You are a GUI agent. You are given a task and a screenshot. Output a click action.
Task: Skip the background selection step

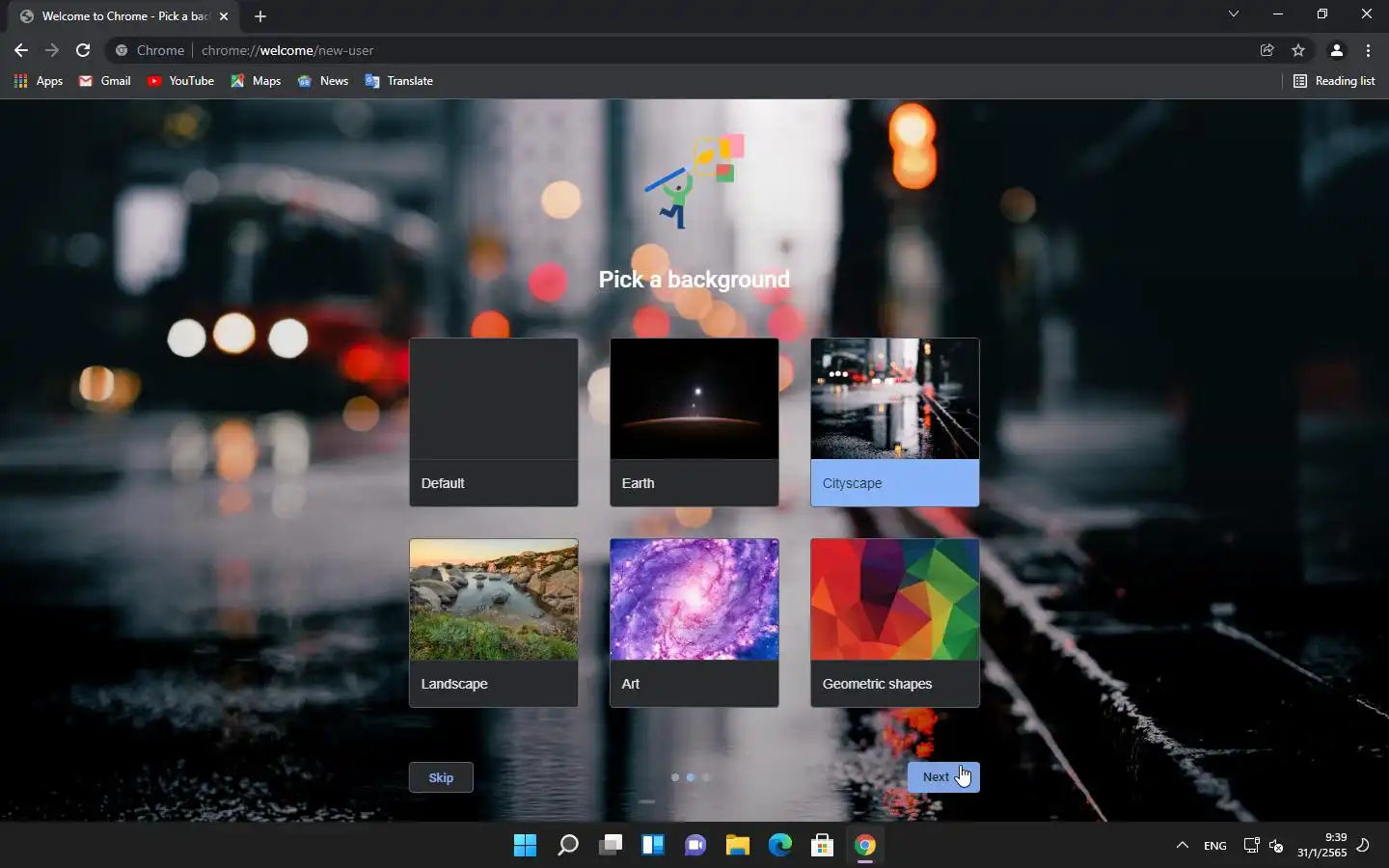click(441, 777)
